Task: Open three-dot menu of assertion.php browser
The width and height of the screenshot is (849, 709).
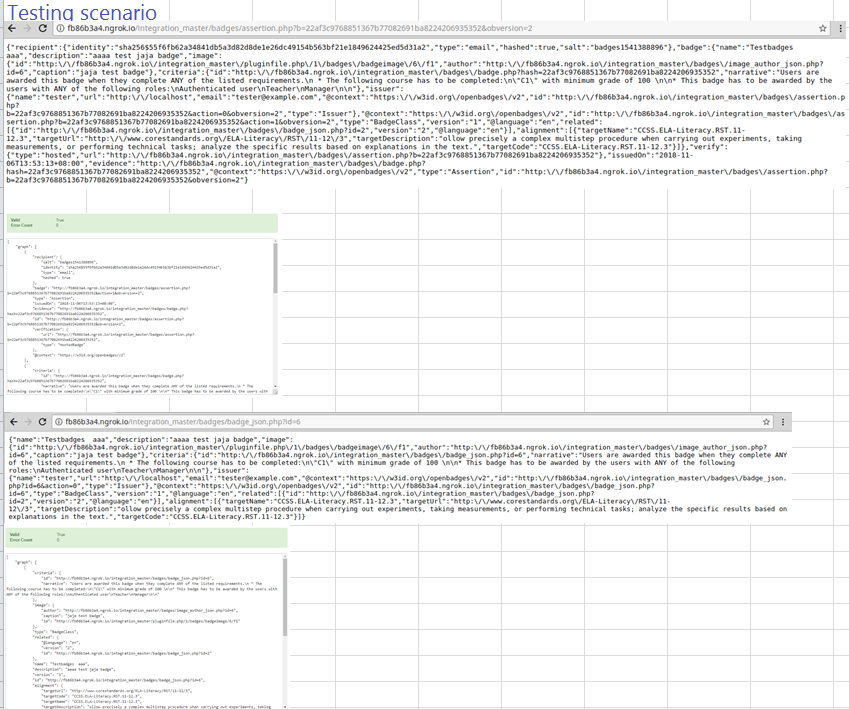Action: click(x=840, y=28)
